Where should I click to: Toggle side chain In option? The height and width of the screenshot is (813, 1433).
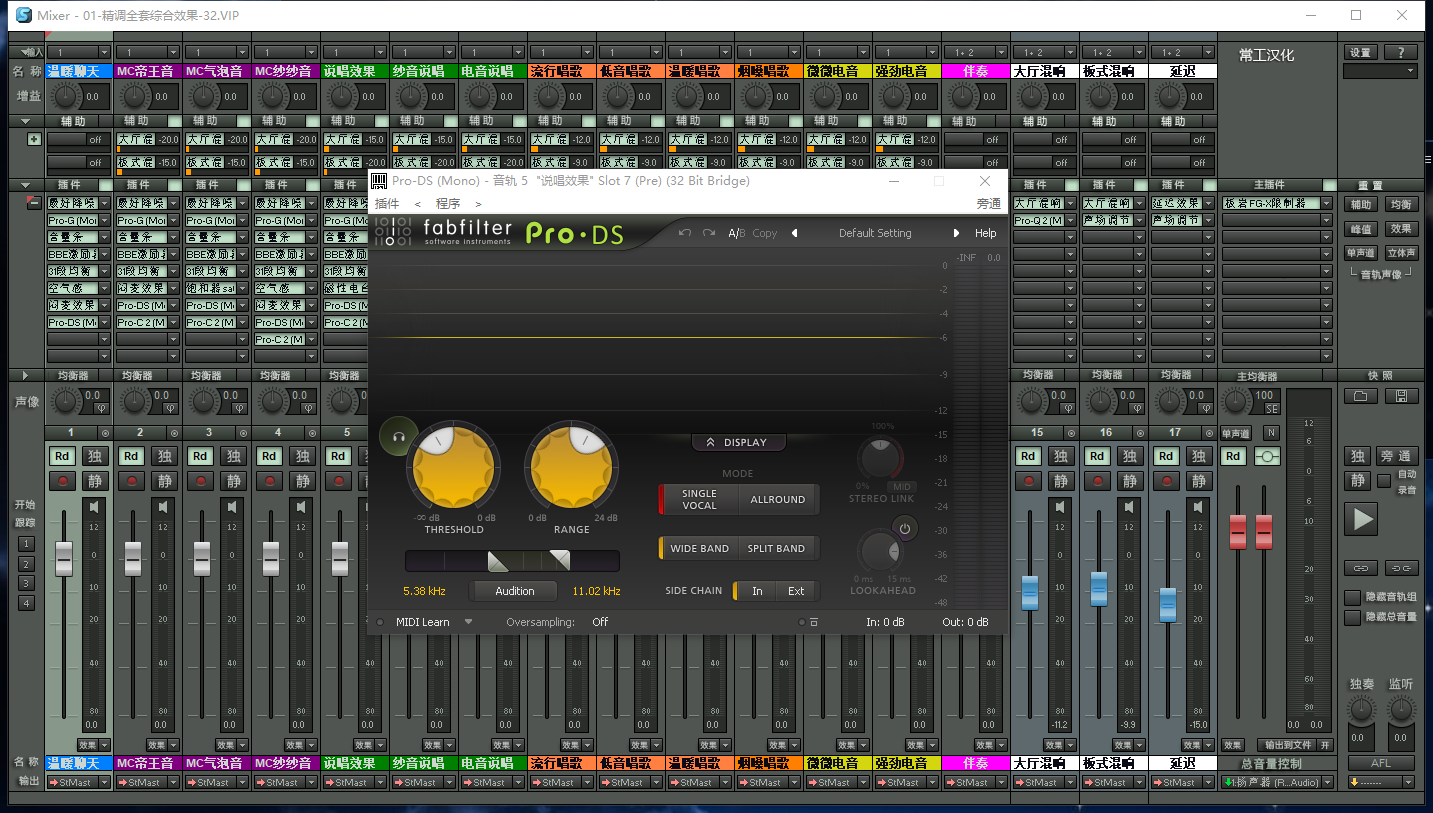[757, 591]
